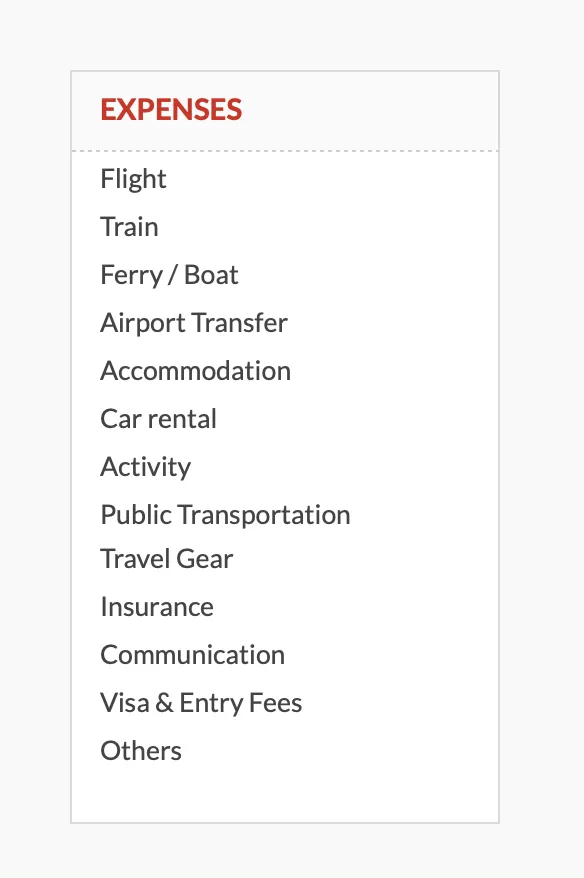The image size is (584, 878).
Task: Click the Ferry / Boat category
Action: pyautogui.click(x=168, y=275)
